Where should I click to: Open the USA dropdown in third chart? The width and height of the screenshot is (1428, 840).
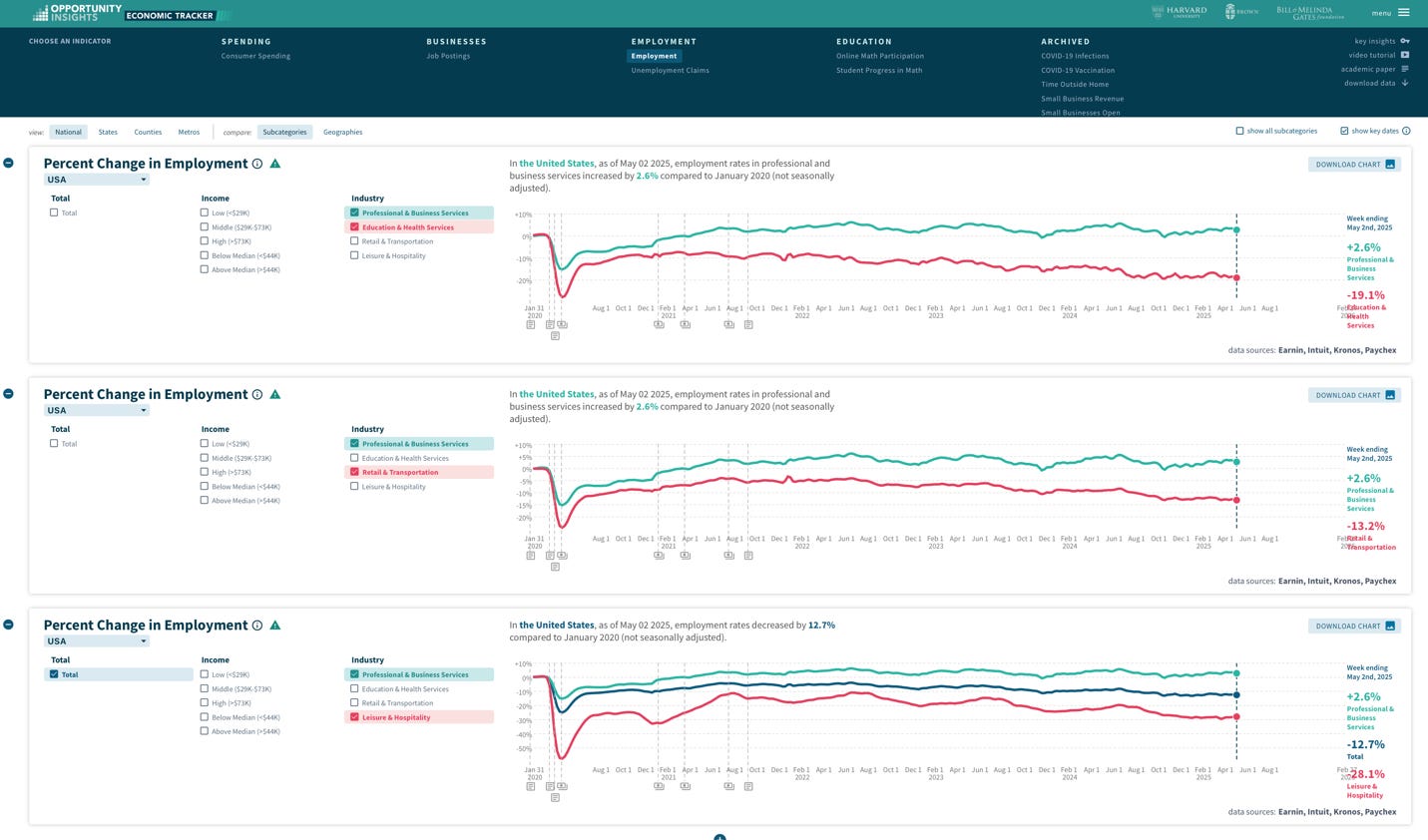(x=97, y=641)
